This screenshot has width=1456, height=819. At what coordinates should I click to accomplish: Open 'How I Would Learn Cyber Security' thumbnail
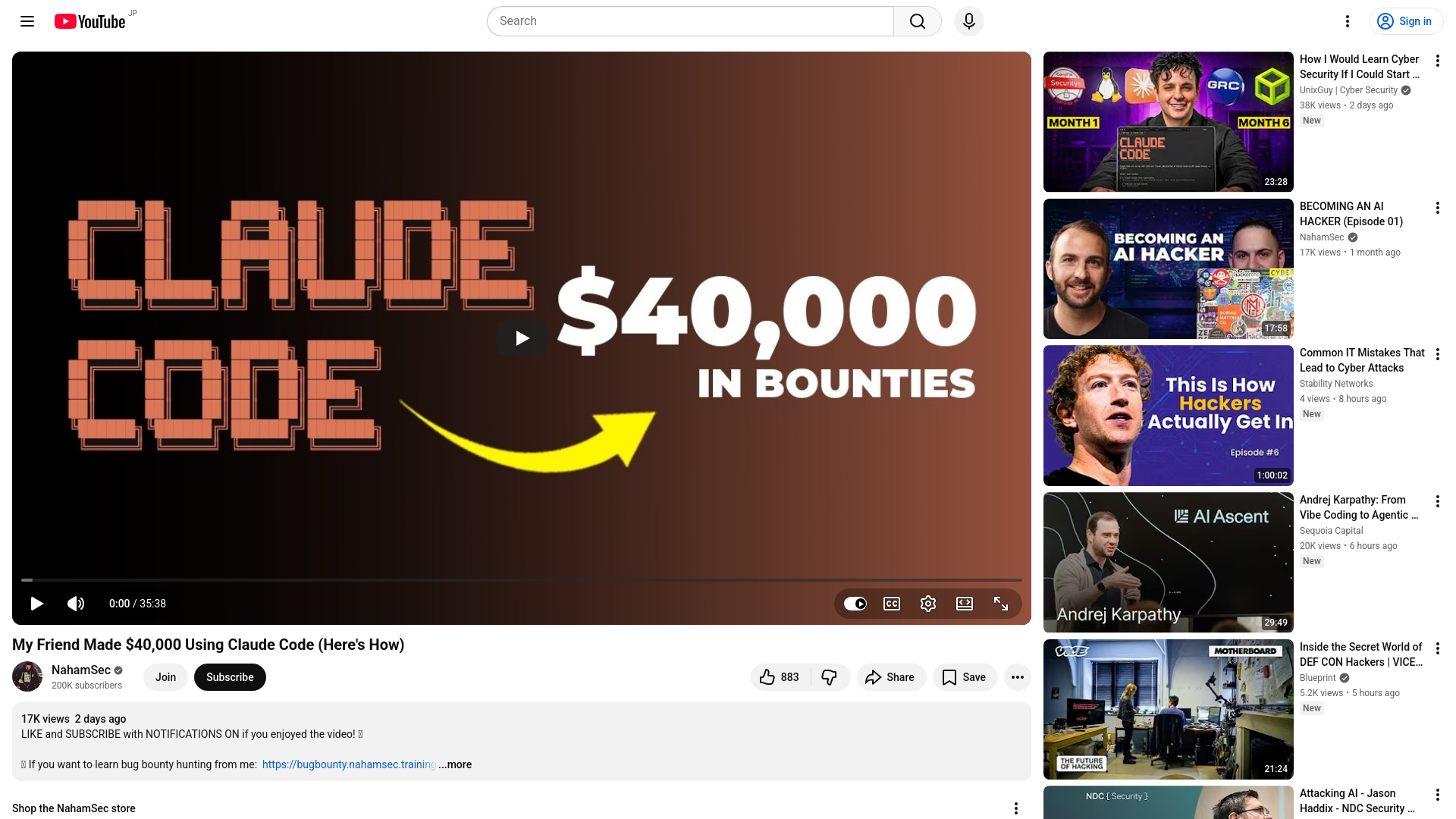coord(1169,121)
